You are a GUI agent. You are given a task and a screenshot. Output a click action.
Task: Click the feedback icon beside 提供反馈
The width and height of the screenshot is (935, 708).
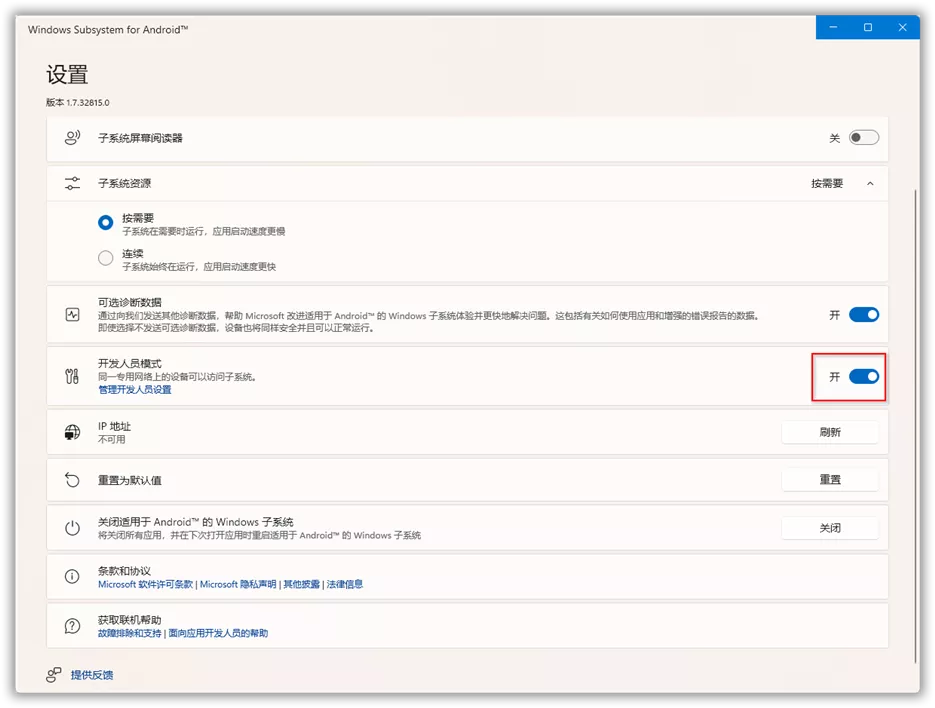pos(54,675)
